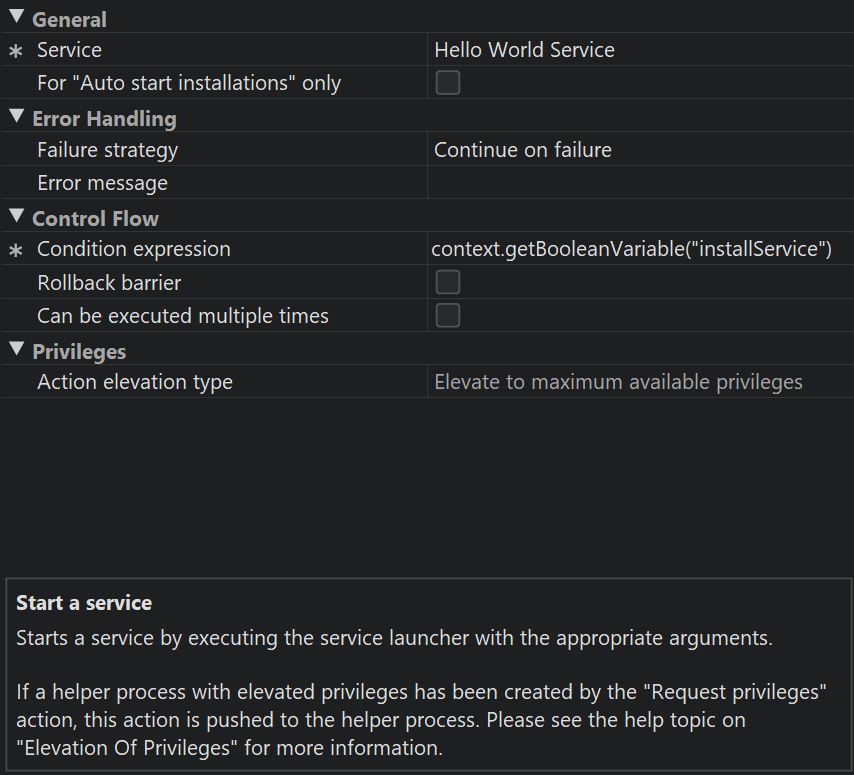Image resolution: width=854 pixels, height=775 pixels.
Task: Collapse the Error Handling section
Action: point(16,116)
